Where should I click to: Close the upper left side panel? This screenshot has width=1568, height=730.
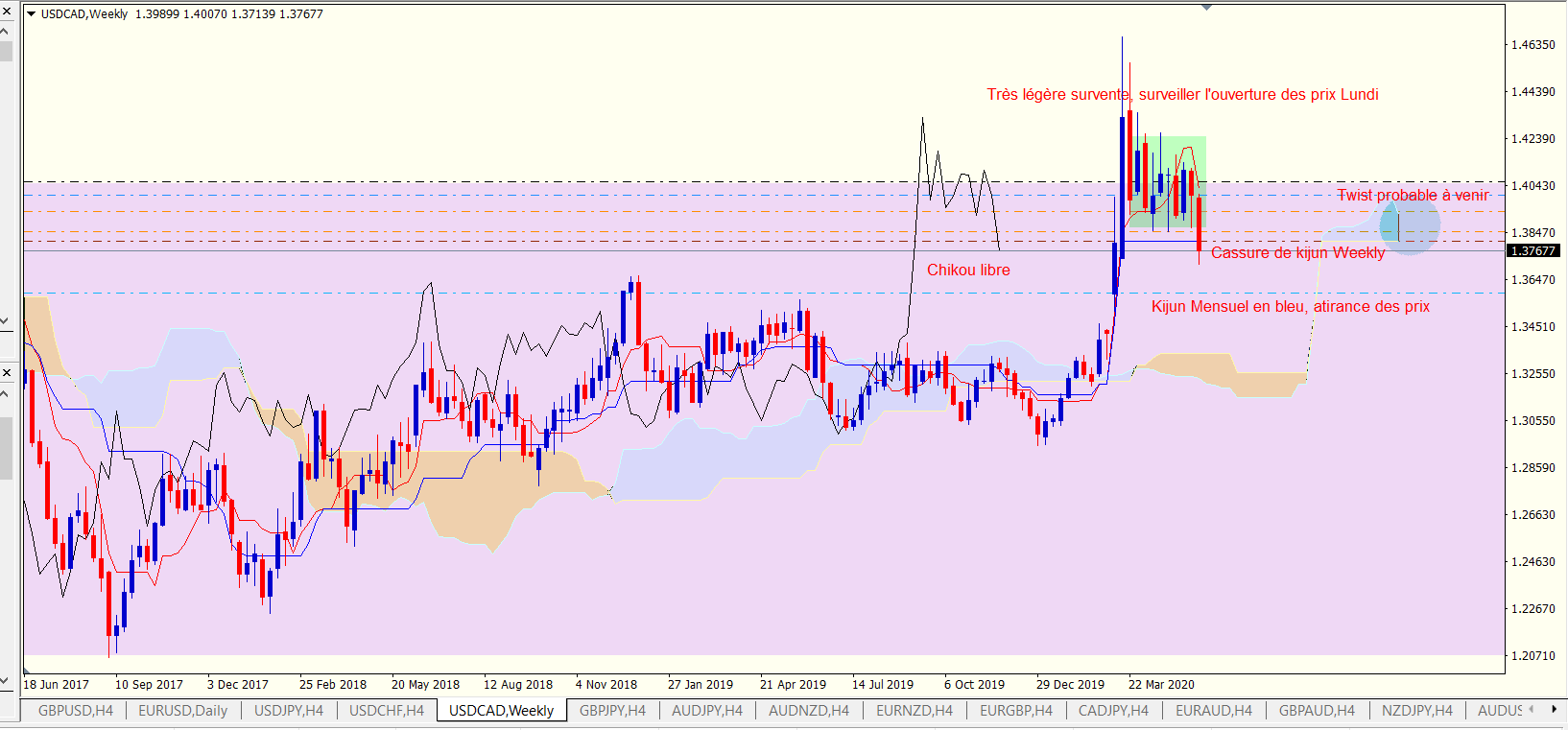pyautogui.click(x=6, y=11)
